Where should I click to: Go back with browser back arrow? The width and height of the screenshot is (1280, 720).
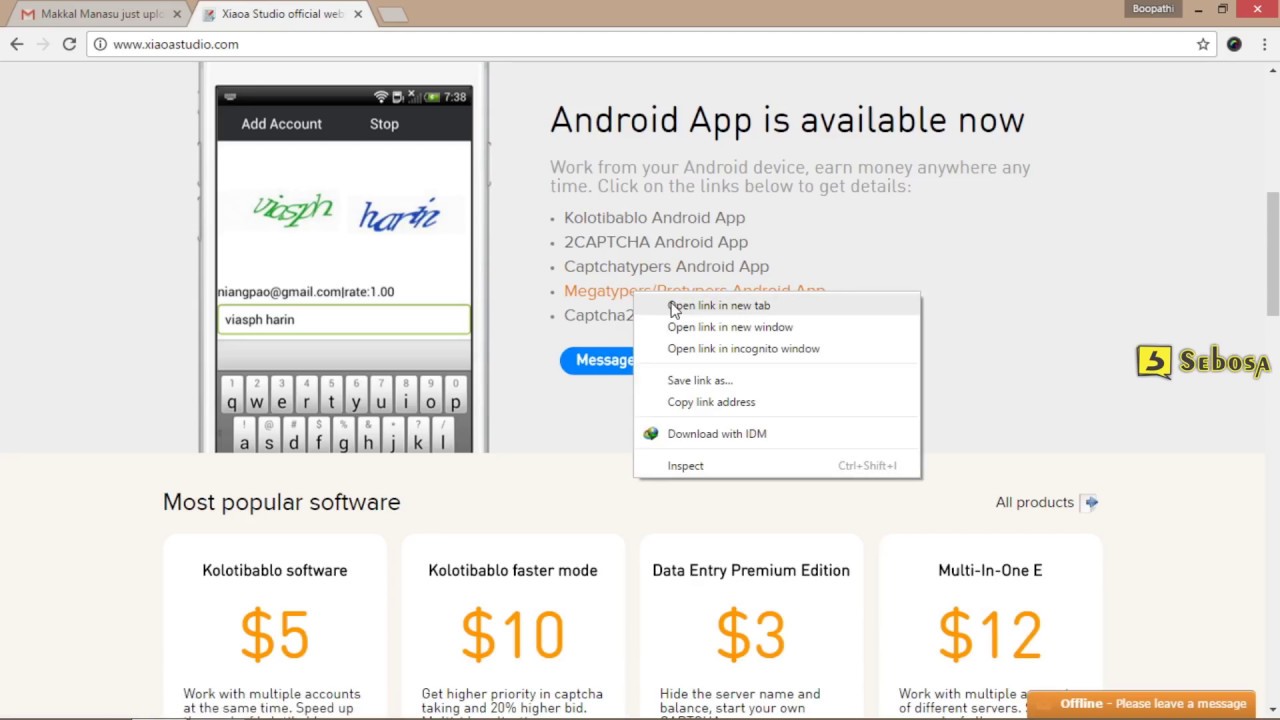(17, 44)
